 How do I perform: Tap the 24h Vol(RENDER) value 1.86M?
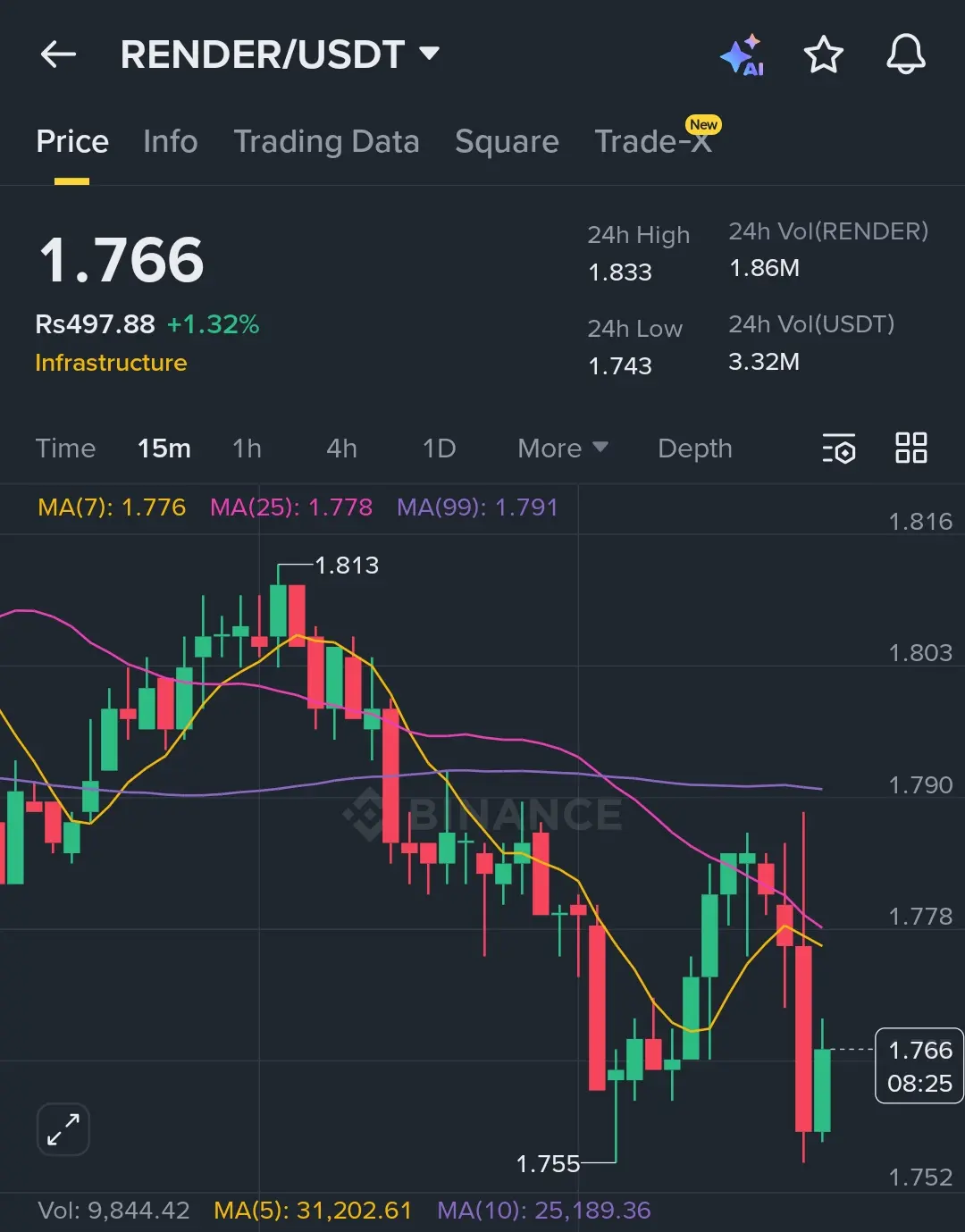coord(764,268)
